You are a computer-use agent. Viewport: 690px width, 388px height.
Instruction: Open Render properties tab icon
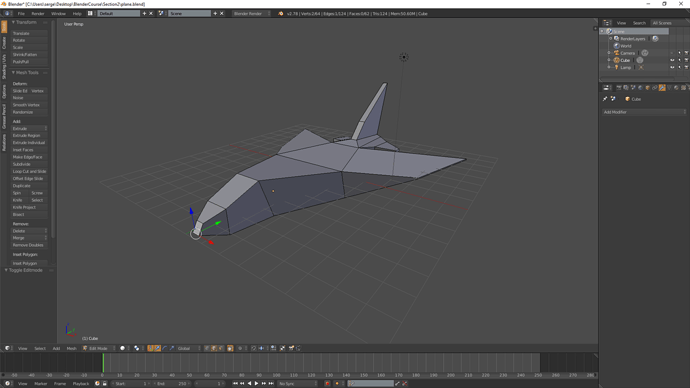coord(619,88)
